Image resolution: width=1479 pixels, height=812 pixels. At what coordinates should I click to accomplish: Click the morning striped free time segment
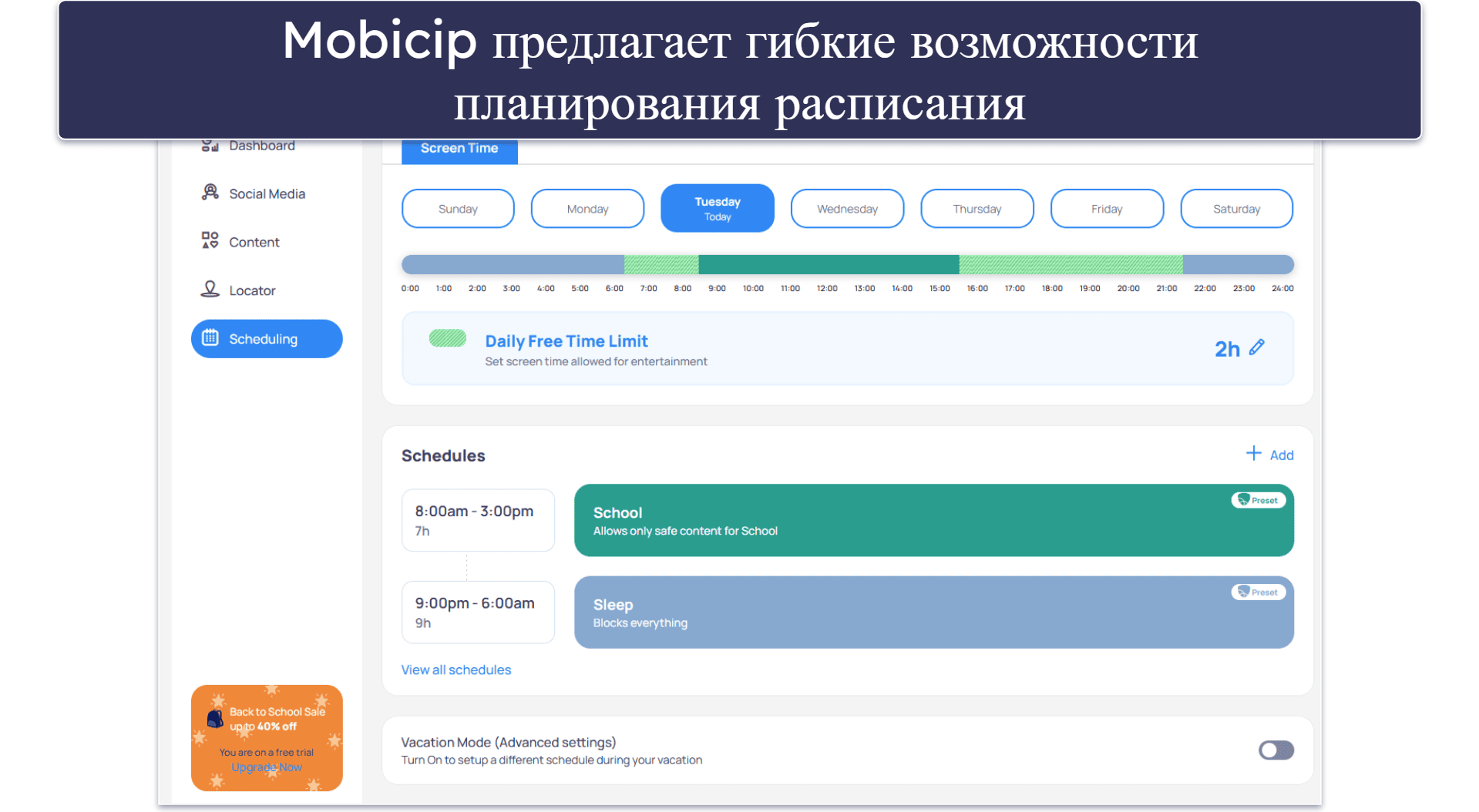[x=661, y=264]
